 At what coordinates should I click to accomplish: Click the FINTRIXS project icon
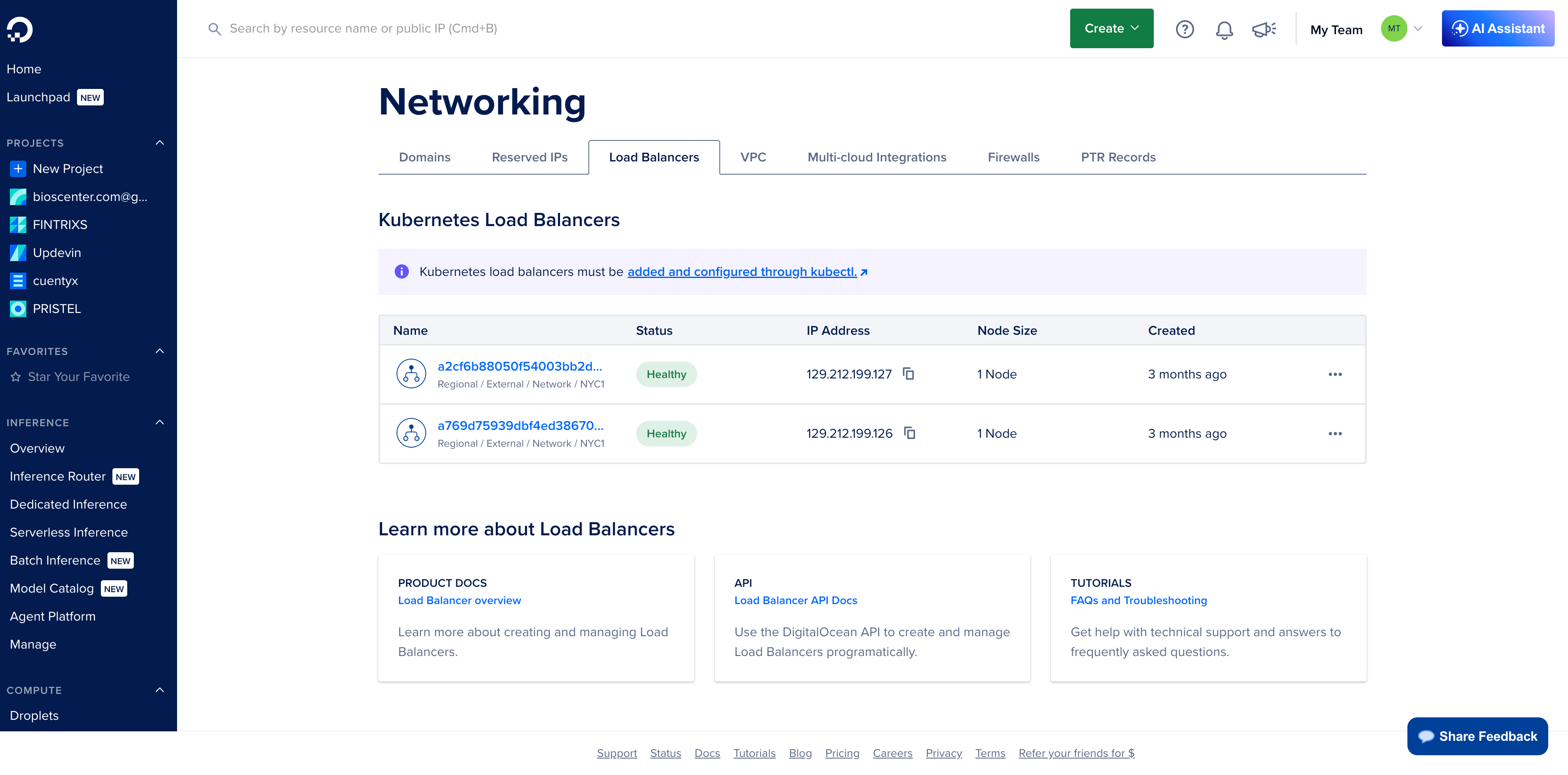(x=18, y=225)
